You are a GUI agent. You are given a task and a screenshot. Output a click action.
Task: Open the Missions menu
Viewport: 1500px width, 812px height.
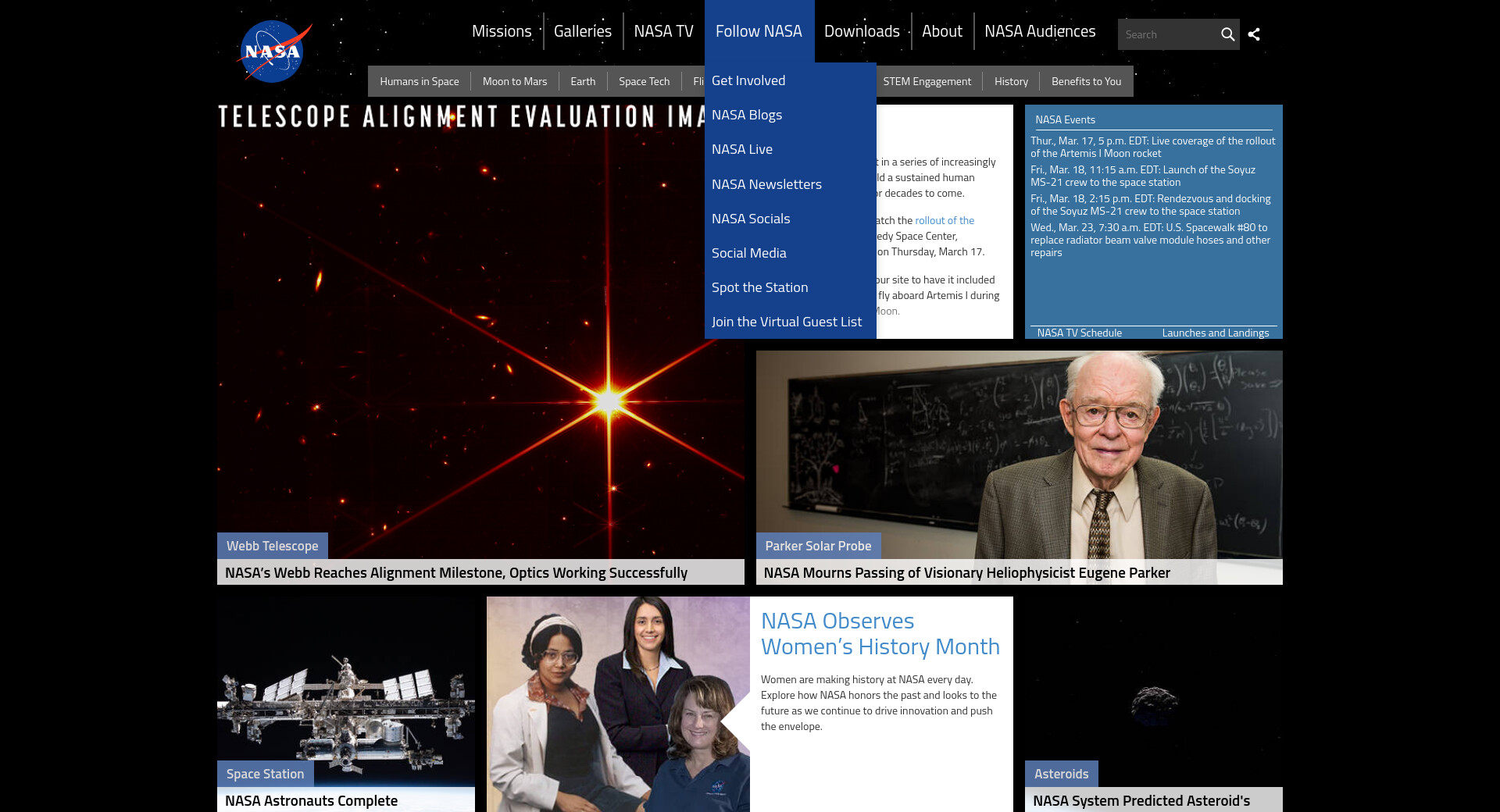click(502, 31)
